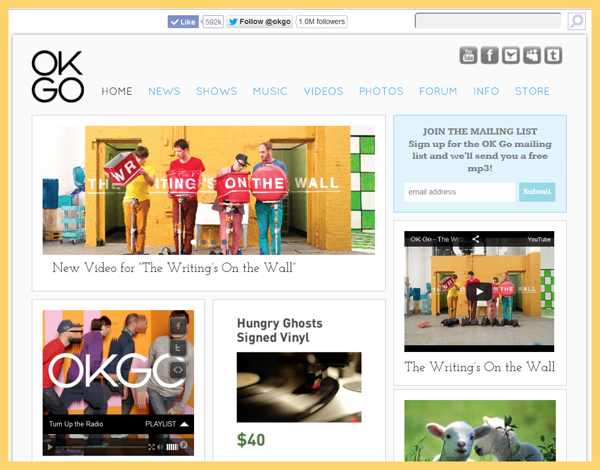Open The Writing's On the Wall sidebar caption

click(x=479, y=367)
